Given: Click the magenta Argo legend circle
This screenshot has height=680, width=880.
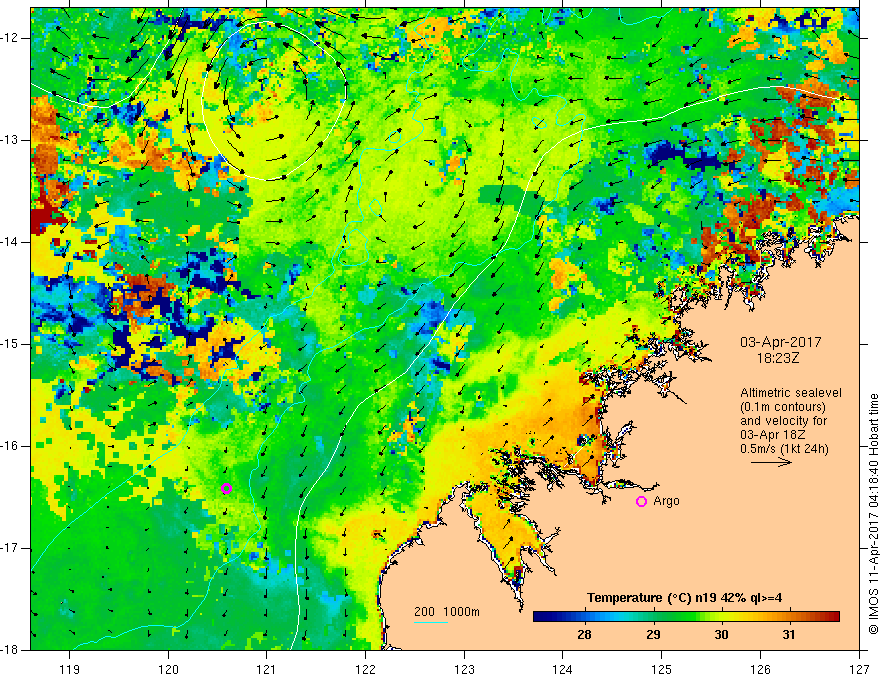Looking at the screenshot, I should 641,501.
